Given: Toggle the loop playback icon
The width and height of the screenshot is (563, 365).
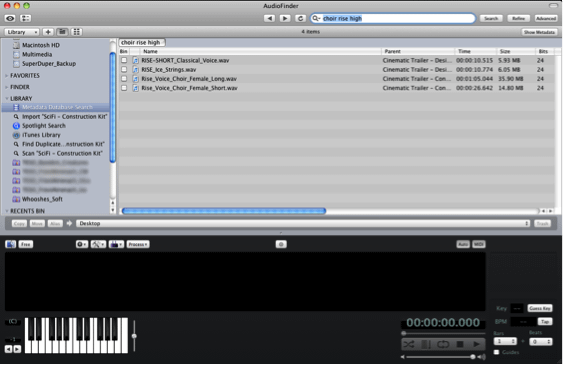Looking at the screenshot, I should click(x=443, y=344).
